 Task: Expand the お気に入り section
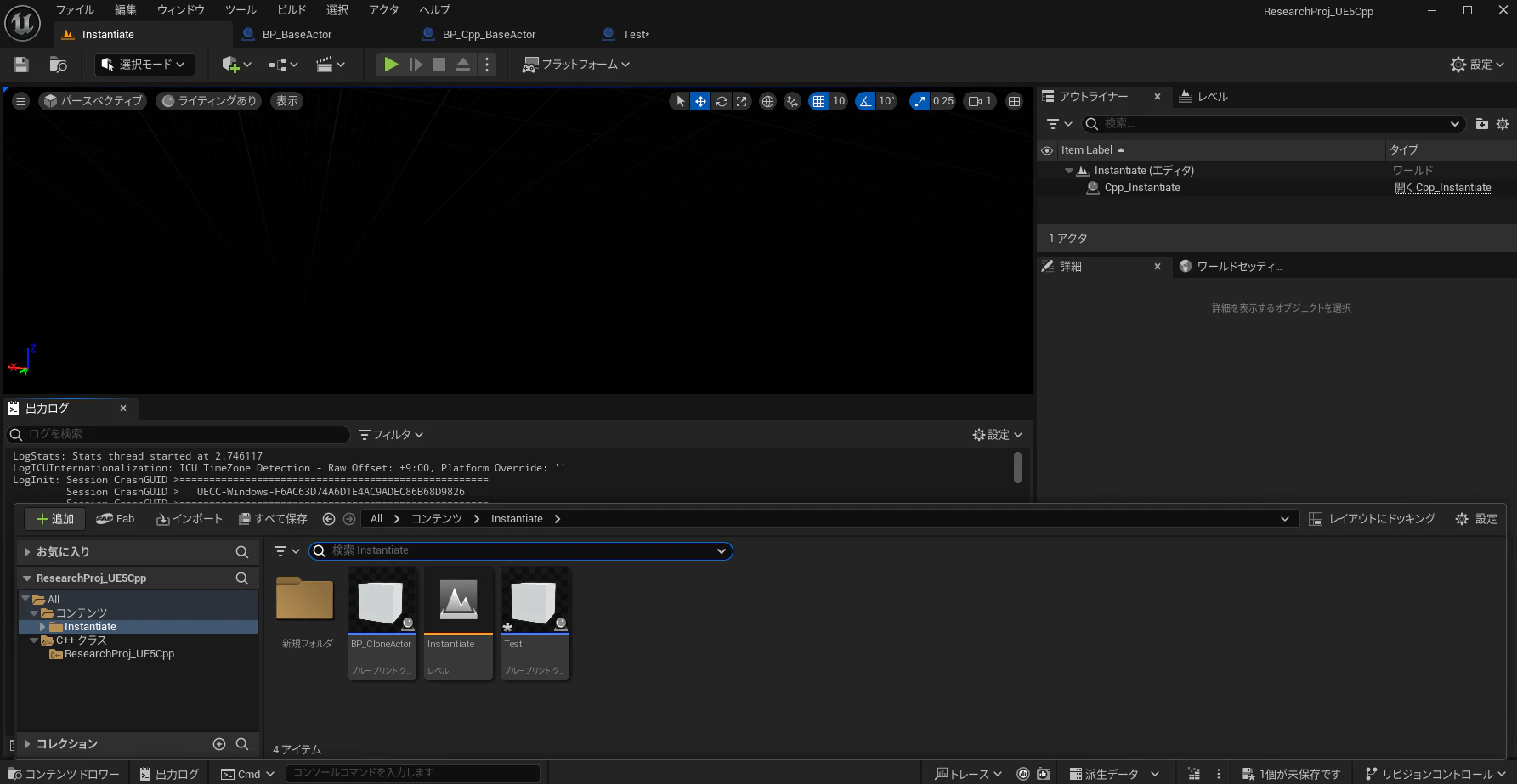27,552
